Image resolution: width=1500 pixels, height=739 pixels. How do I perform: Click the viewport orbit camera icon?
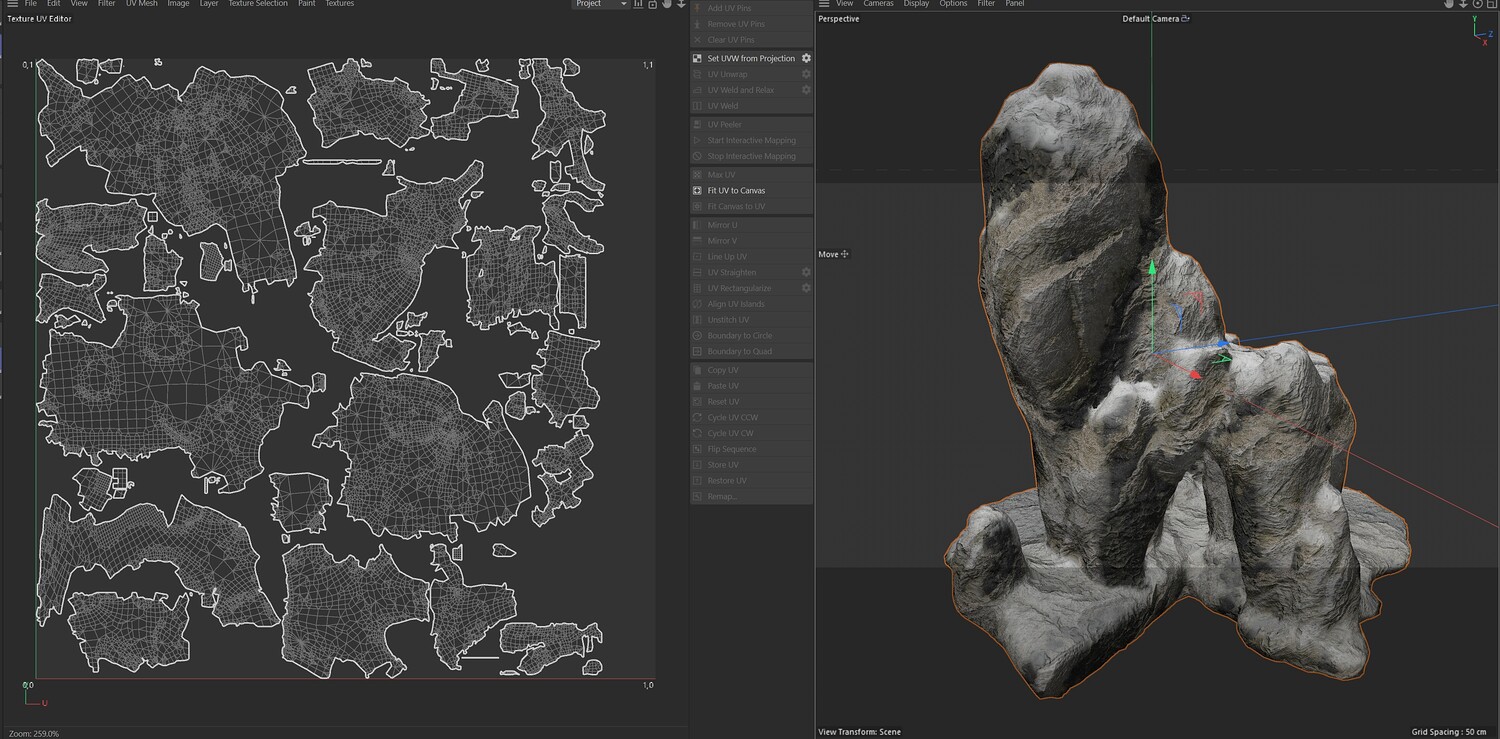click(x=1477, y=4)
